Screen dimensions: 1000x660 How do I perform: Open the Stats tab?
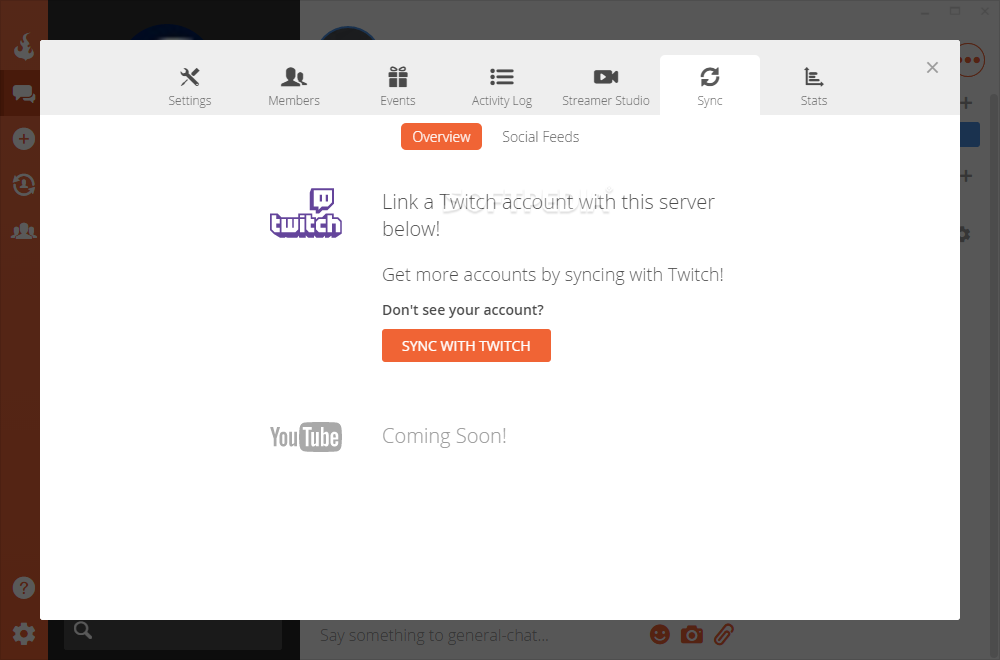813,86
